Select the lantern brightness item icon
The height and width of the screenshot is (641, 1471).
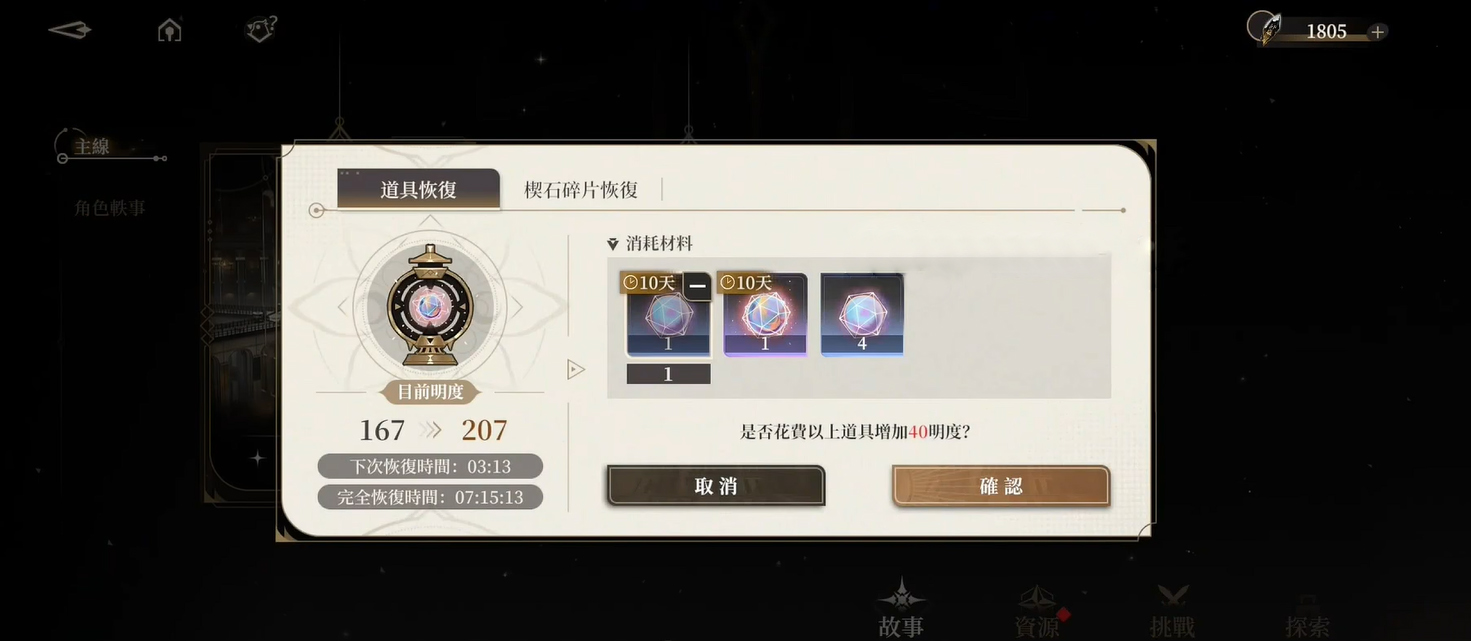pyautogui.click(x=430, y=305)
